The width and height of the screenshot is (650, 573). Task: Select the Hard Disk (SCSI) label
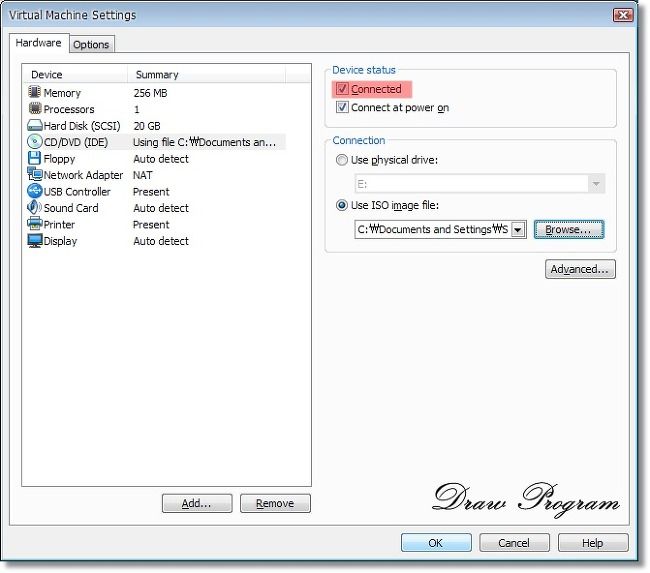(82, 126)
